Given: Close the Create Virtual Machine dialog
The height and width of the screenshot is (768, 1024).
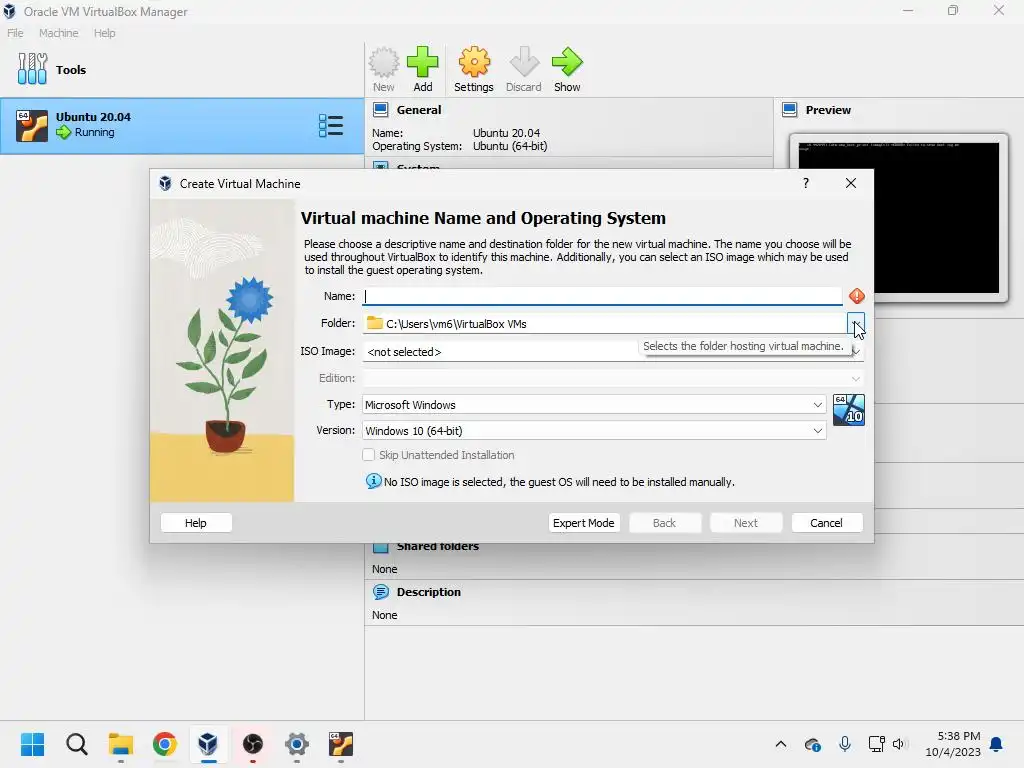Looking at the screenshot, I should click(x=850, y=183).
